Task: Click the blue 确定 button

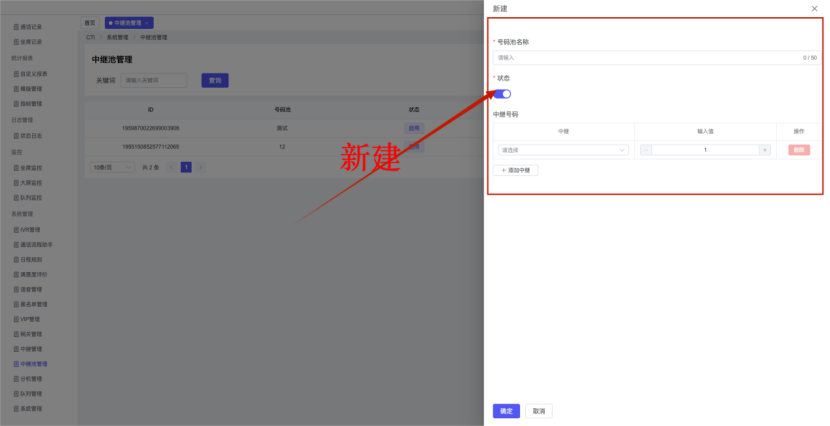Action: point(506,410)
